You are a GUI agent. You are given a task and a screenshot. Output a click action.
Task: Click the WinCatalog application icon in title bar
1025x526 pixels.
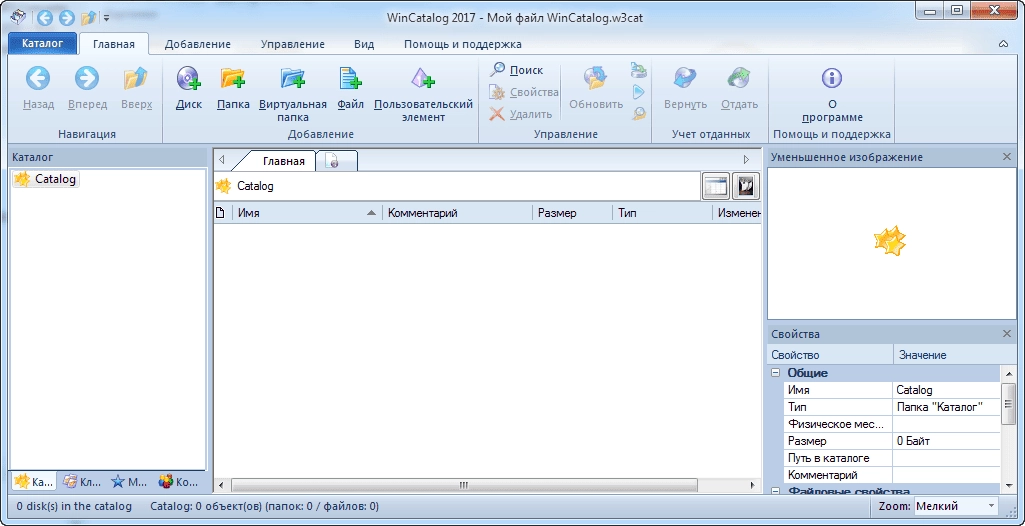(20, 17)
